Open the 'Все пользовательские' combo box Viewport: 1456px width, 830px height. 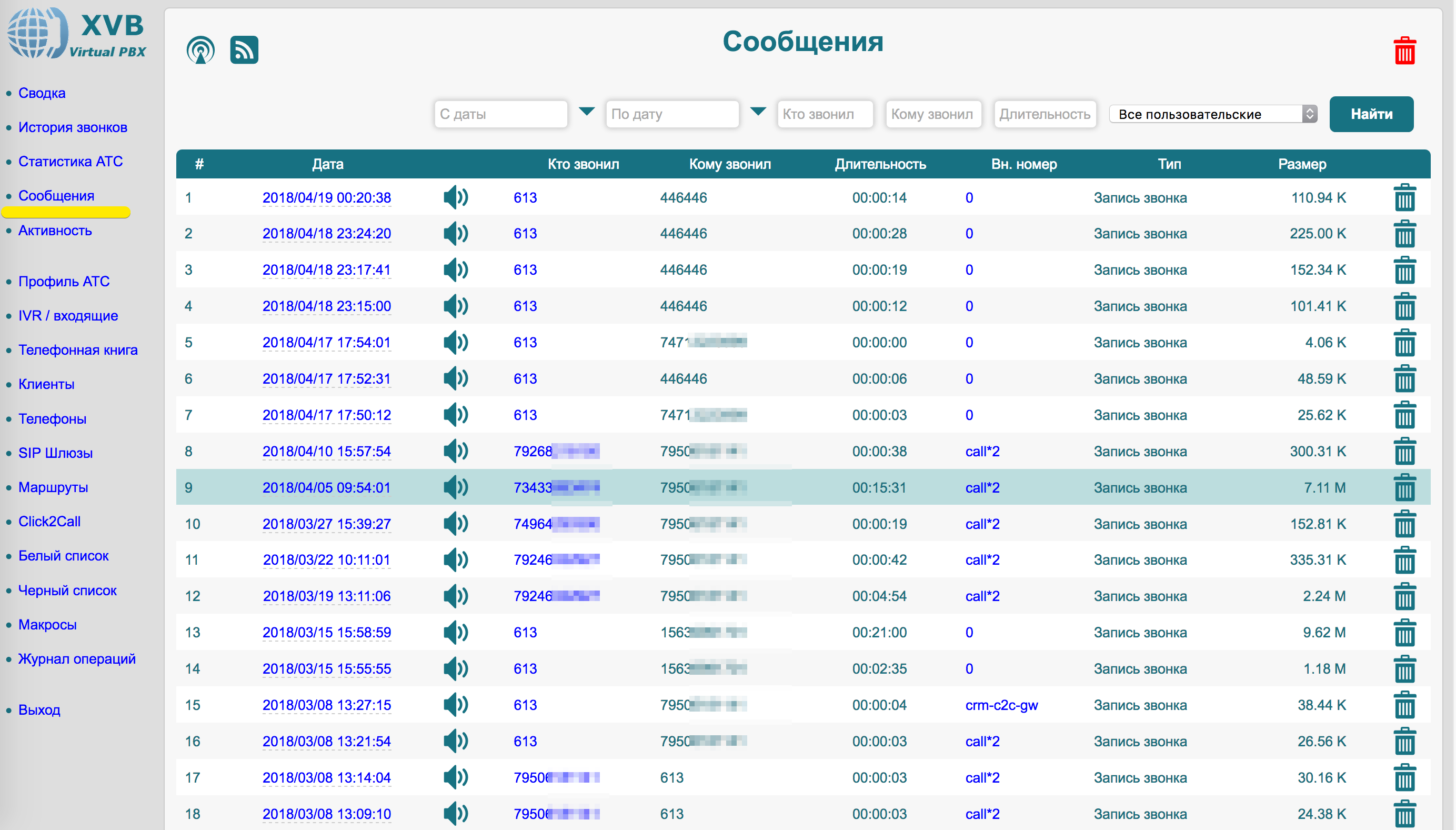click(1213, 114)
